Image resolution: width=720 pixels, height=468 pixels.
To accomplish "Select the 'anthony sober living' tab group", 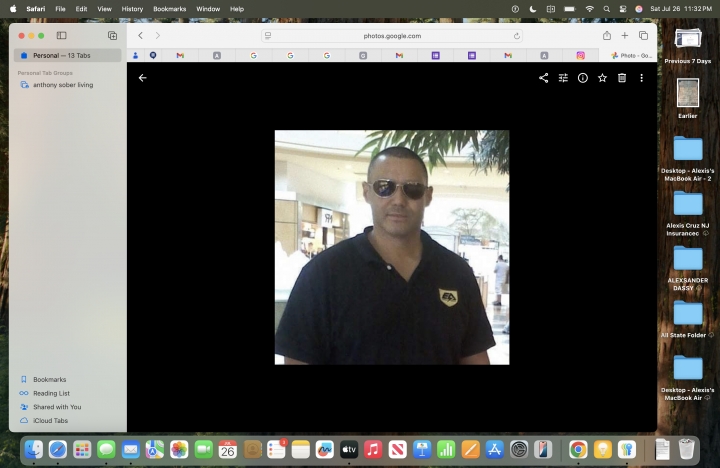I will pos(62,85).
